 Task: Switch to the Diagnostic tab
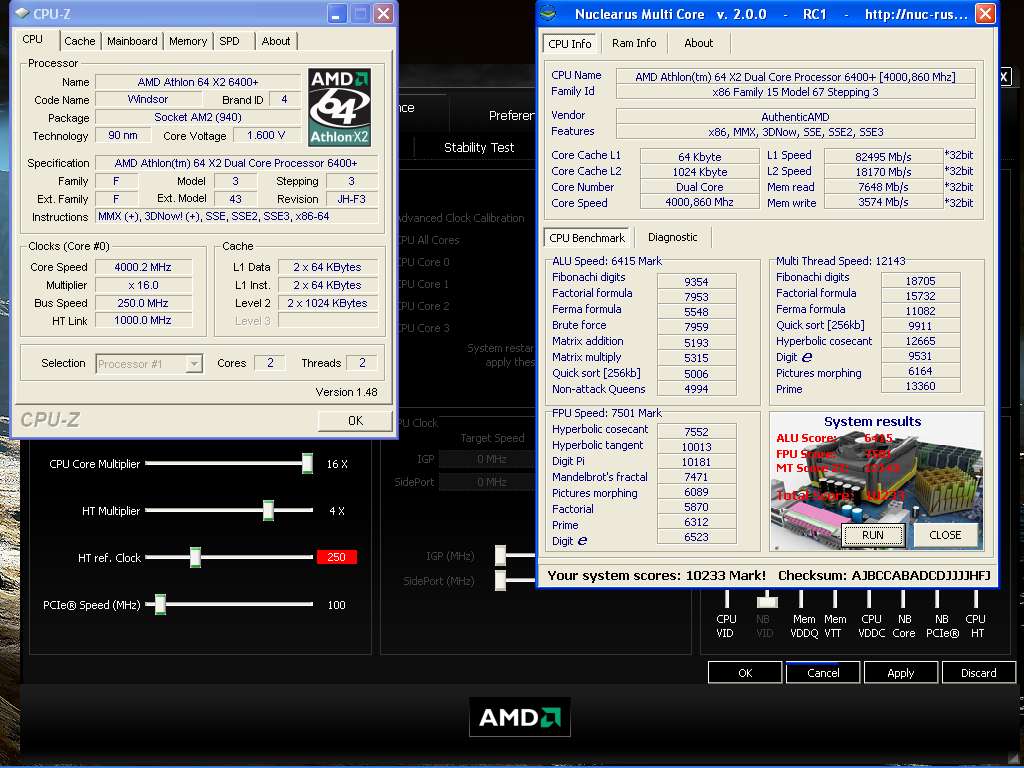point(672,238)
